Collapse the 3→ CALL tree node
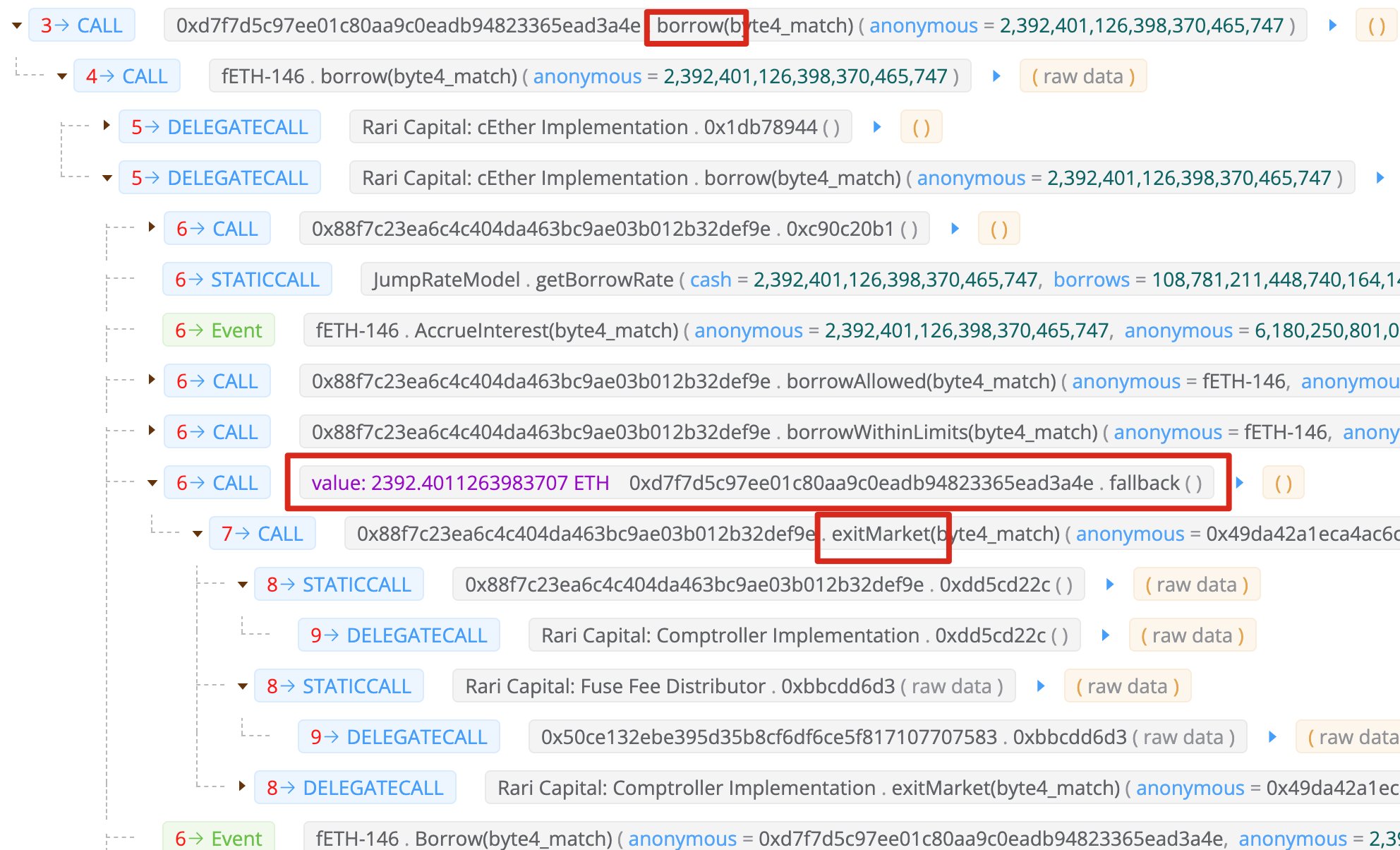The width and height of the screenshot is (1400, 850). click(x=17, y=25)
